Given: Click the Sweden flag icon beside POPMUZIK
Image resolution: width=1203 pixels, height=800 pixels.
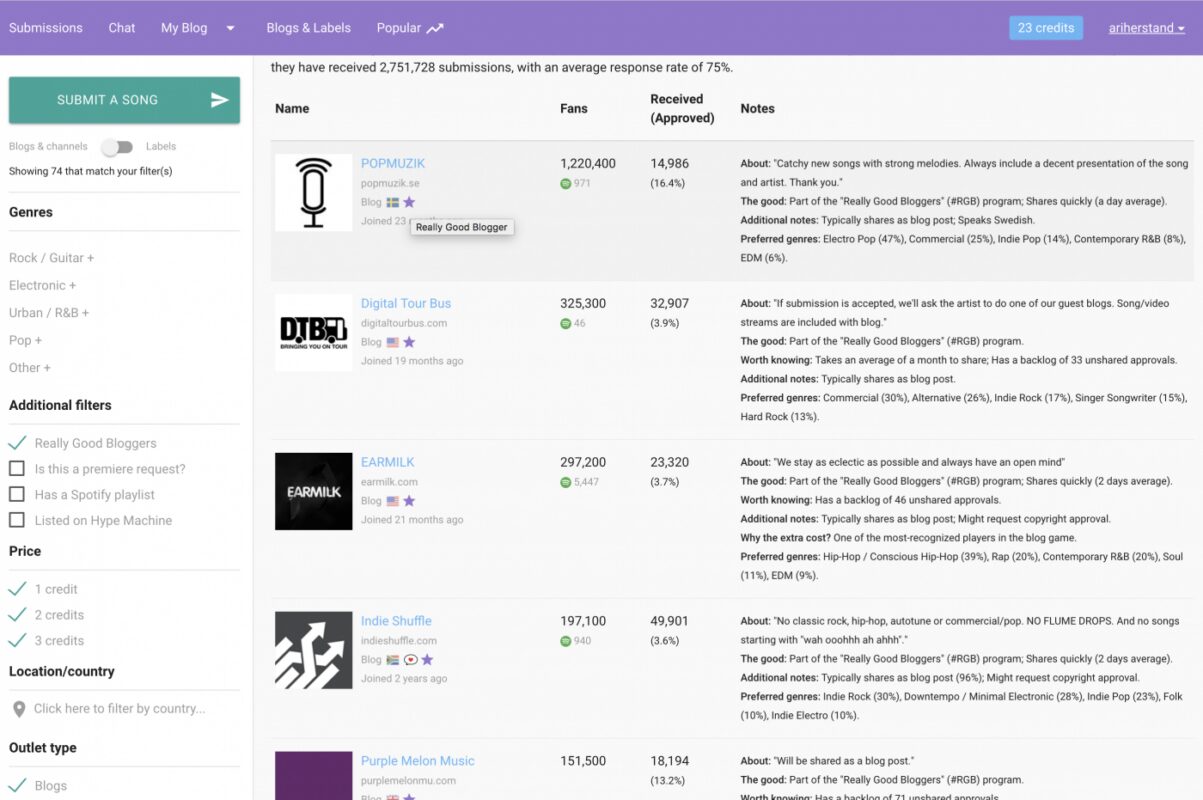Looking at the screenshot, I should pos(393,202).
